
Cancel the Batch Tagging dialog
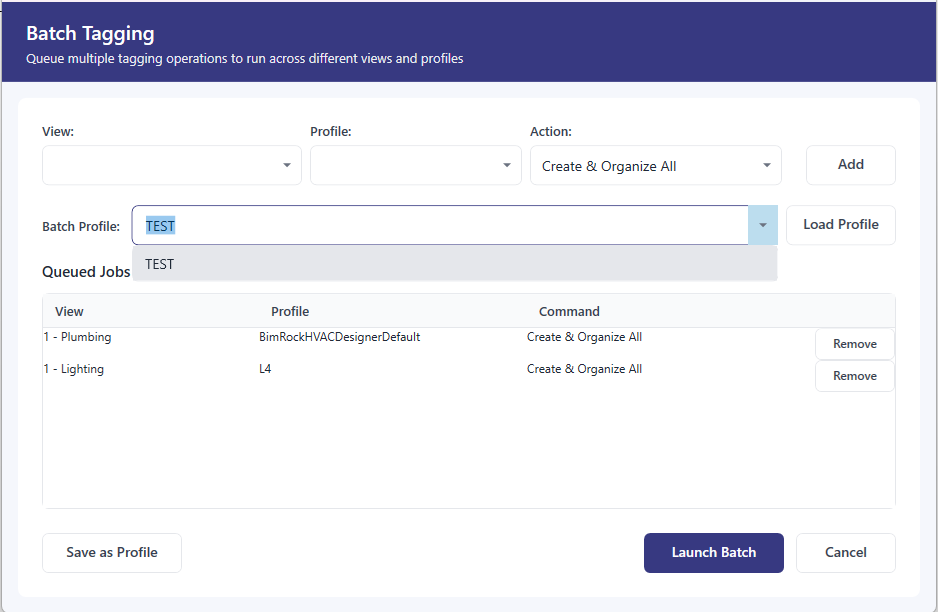(x=845, y=552)
